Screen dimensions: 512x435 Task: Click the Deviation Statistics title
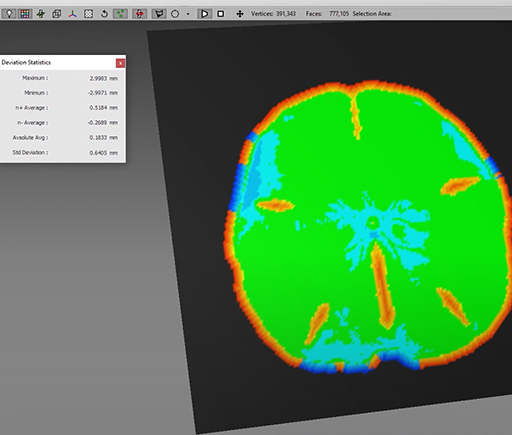(26, 62)
